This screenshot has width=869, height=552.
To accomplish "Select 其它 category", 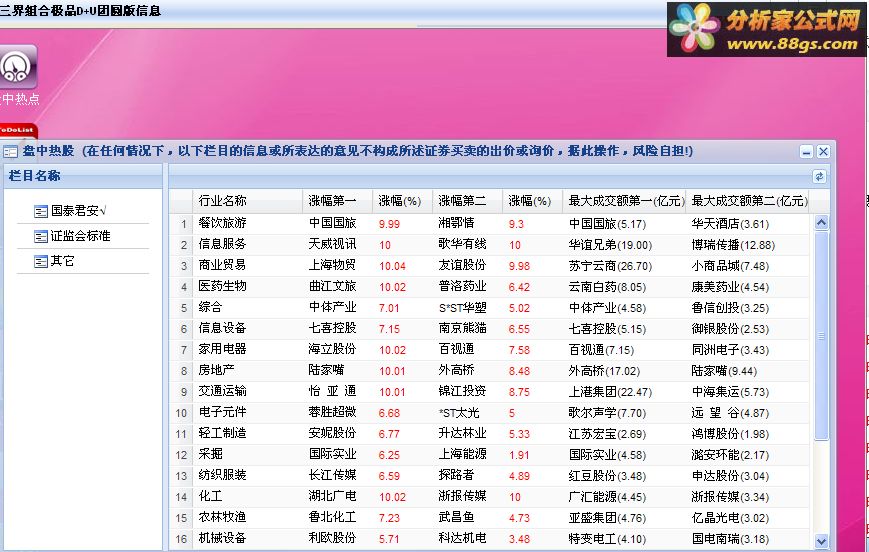I will (x=62, y=261).
